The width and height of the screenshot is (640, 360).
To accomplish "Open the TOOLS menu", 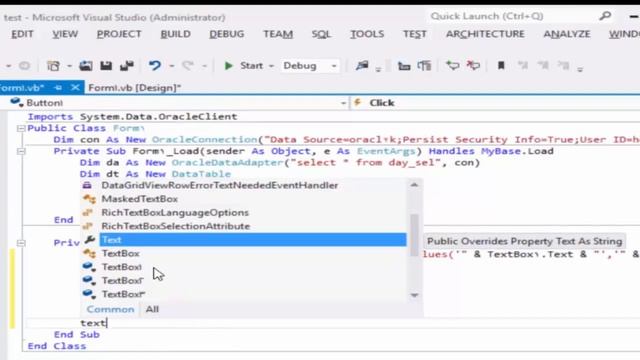I will (367, 34).
